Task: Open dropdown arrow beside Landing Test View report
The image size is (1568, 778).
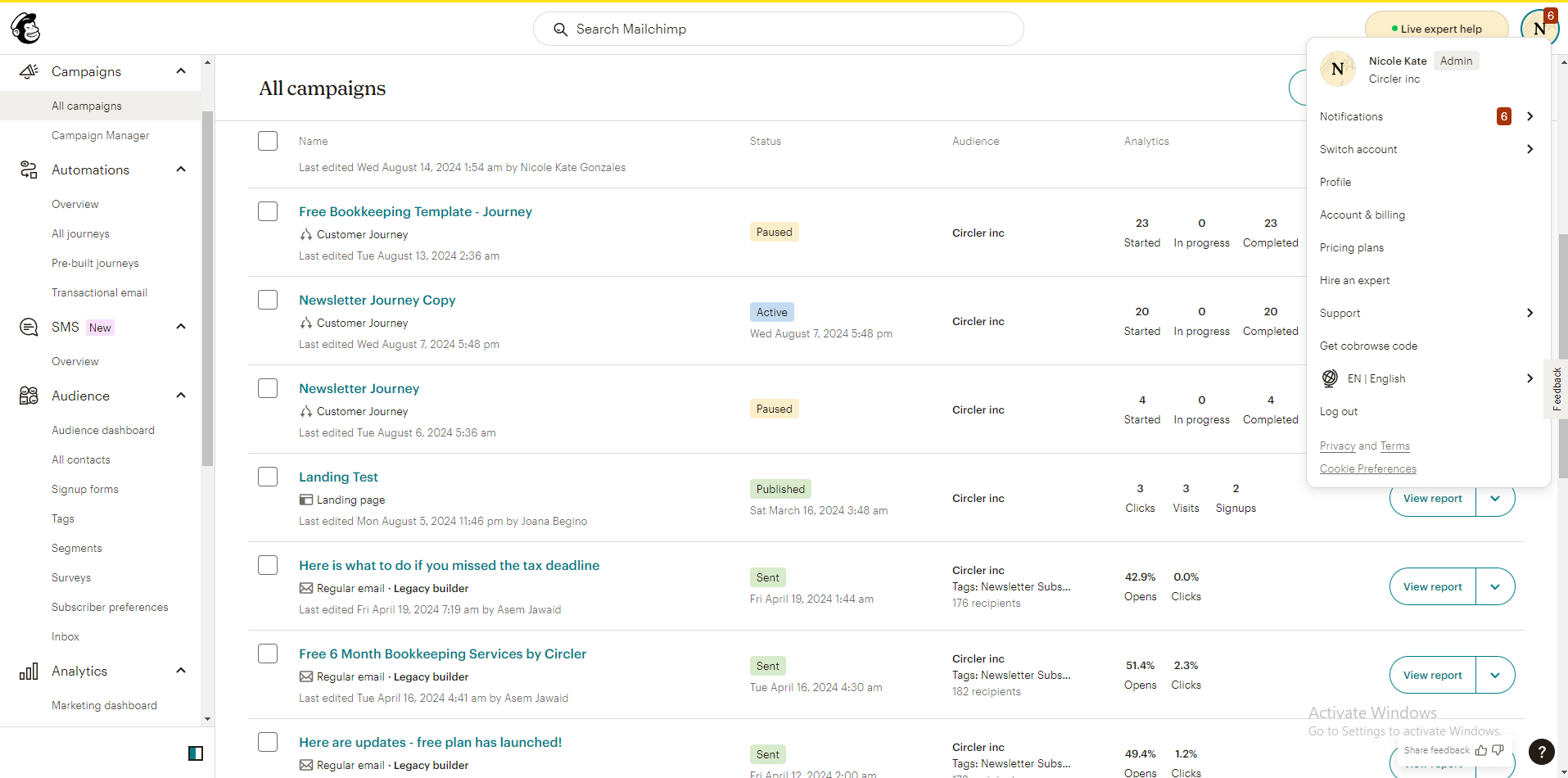Action: click(x=1495, y=498)
